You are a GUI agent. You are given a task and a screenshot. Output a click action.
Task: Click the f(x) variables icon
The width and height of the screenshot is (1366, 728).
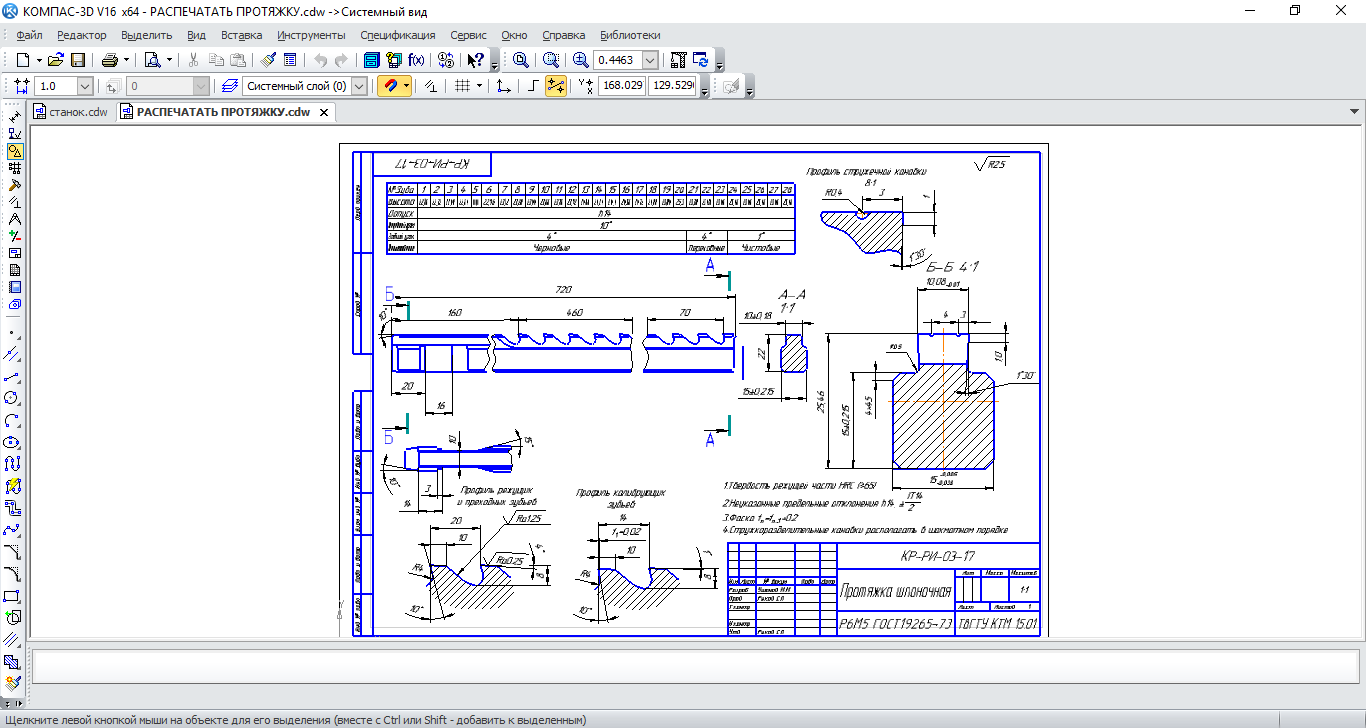pyautogui.click(x=417, y=60)
